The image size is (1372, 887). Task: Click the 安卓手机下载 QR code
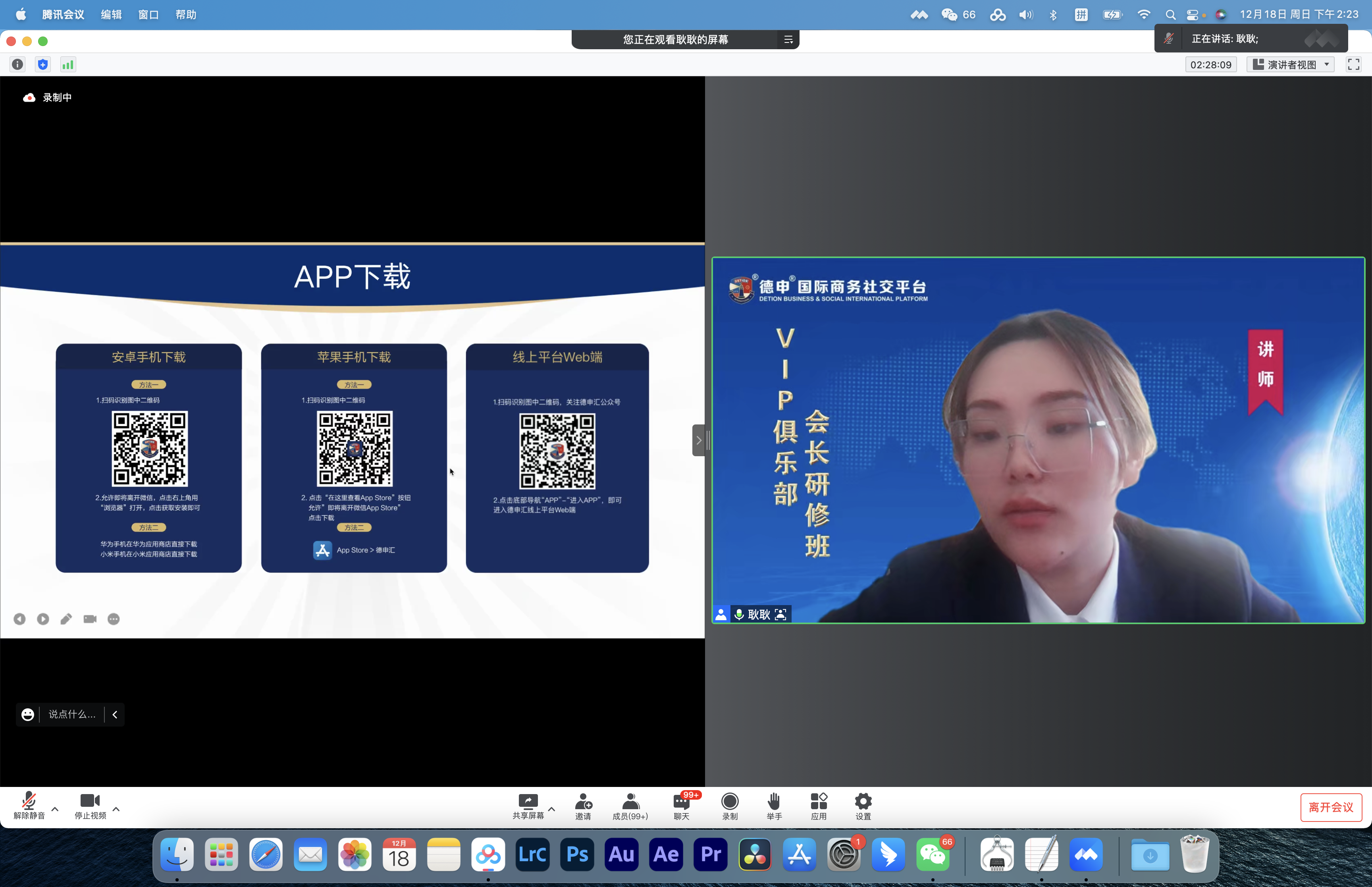point(150,449)
